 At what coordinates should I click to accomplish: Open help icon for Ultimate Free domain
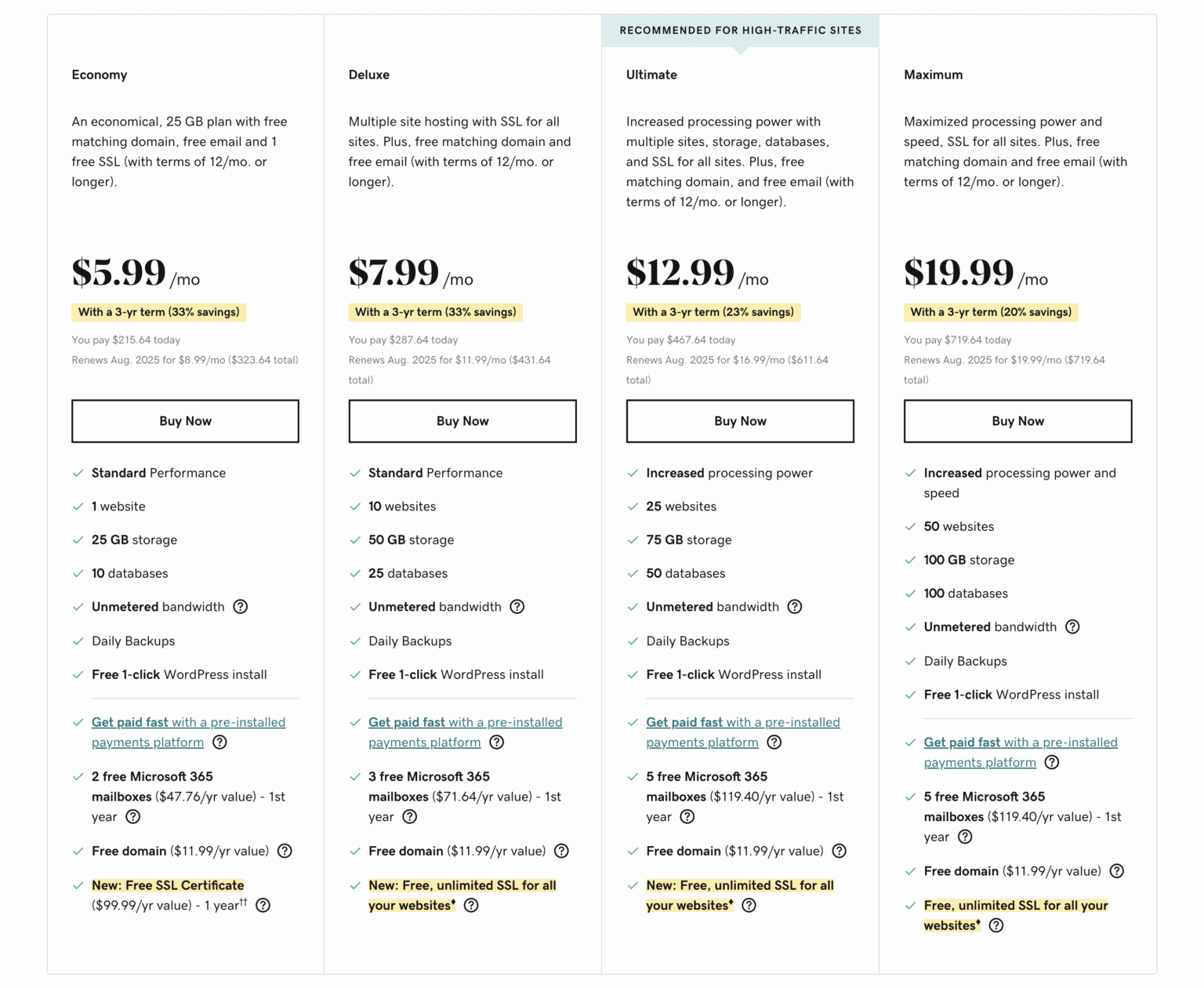[x=840, y=851]
